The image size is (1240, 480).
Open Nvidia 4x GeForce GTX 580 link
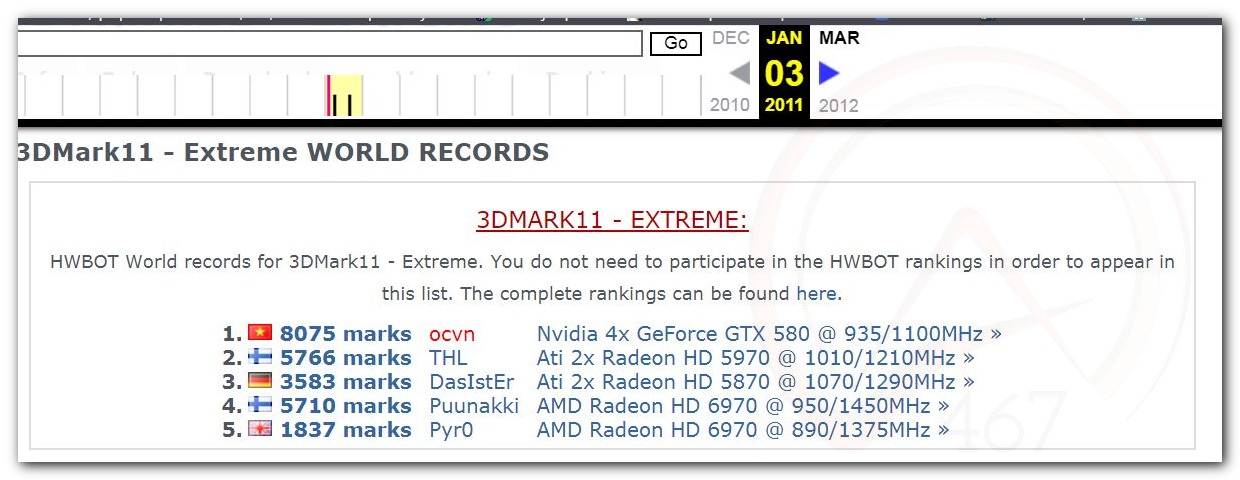[x=769, y=334]
